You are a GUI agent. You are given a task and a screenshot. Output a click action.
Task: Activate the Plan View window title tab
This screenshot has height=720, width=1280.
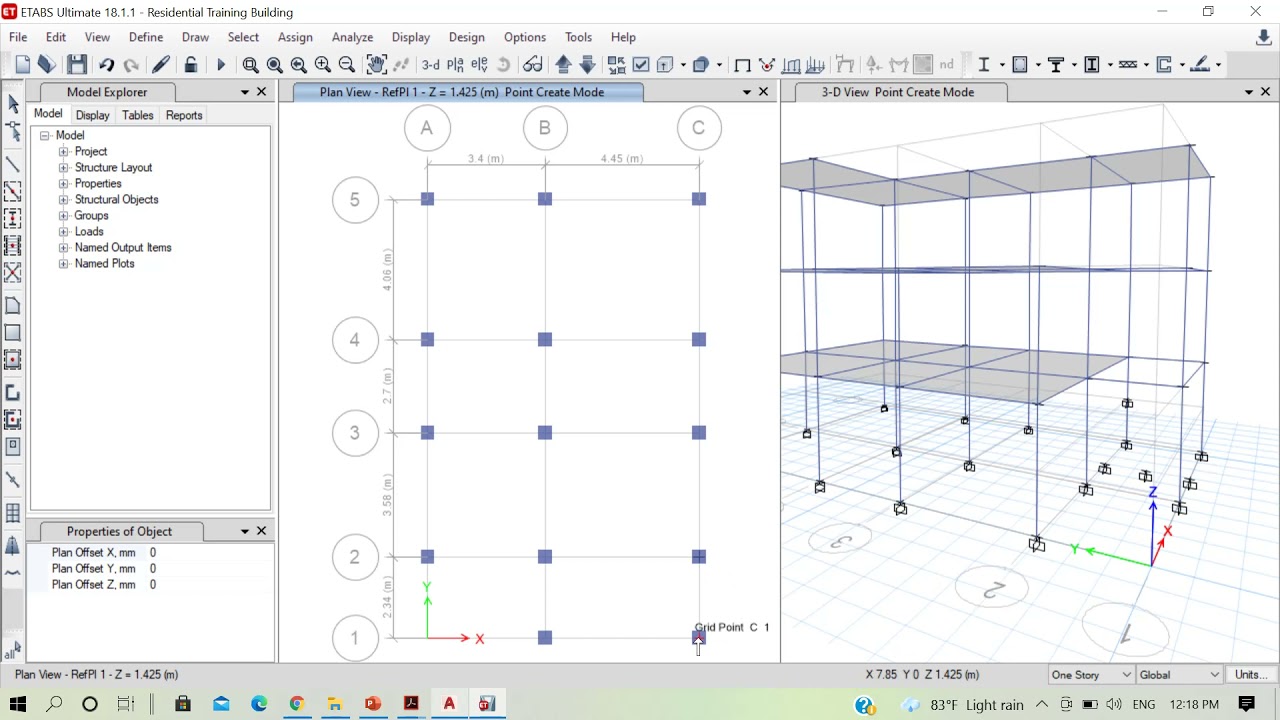pos(462,92)
